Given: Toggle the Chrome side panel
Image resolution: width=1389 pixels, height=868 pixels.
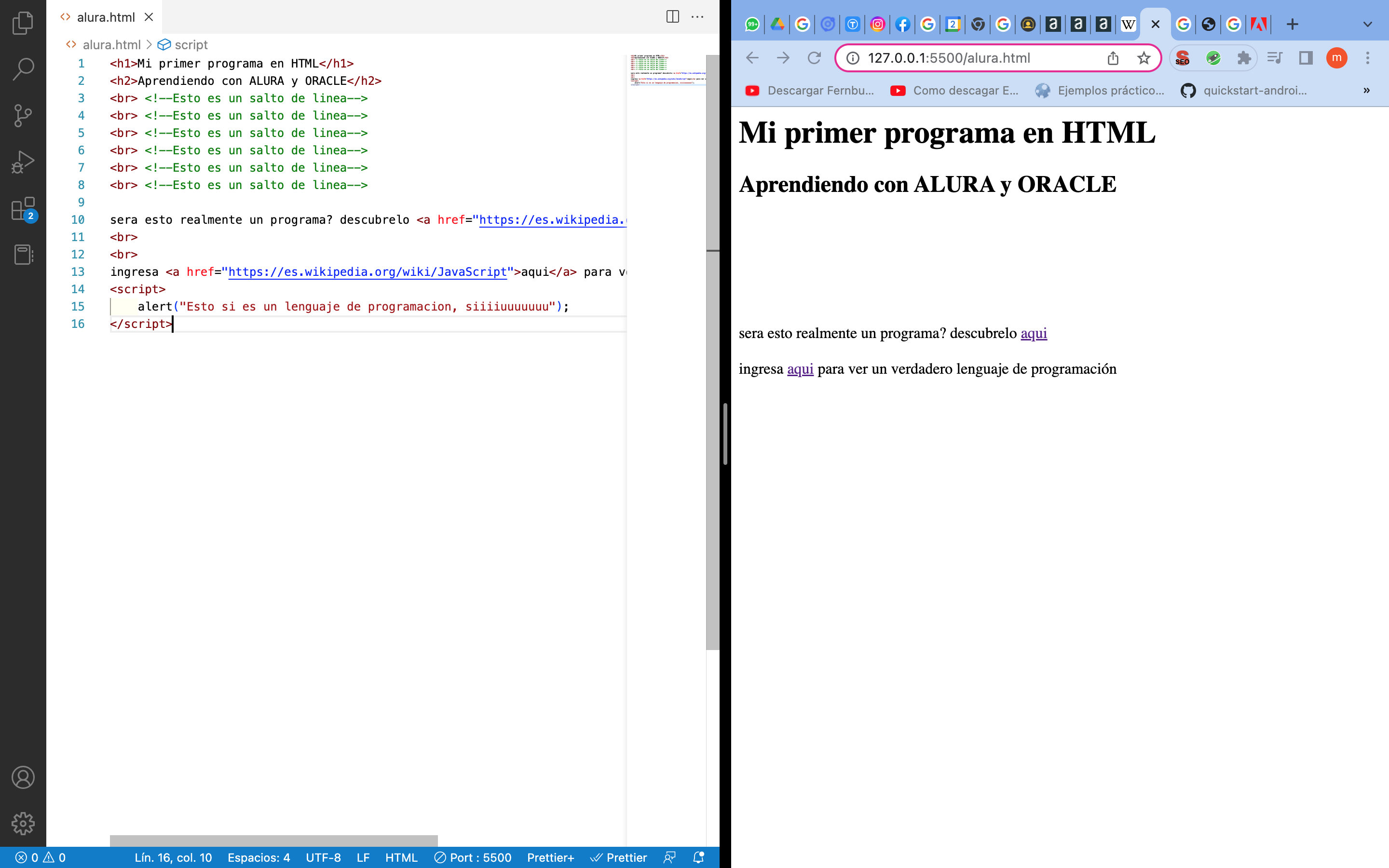Looking at the screenshot, I should 1306,58.
